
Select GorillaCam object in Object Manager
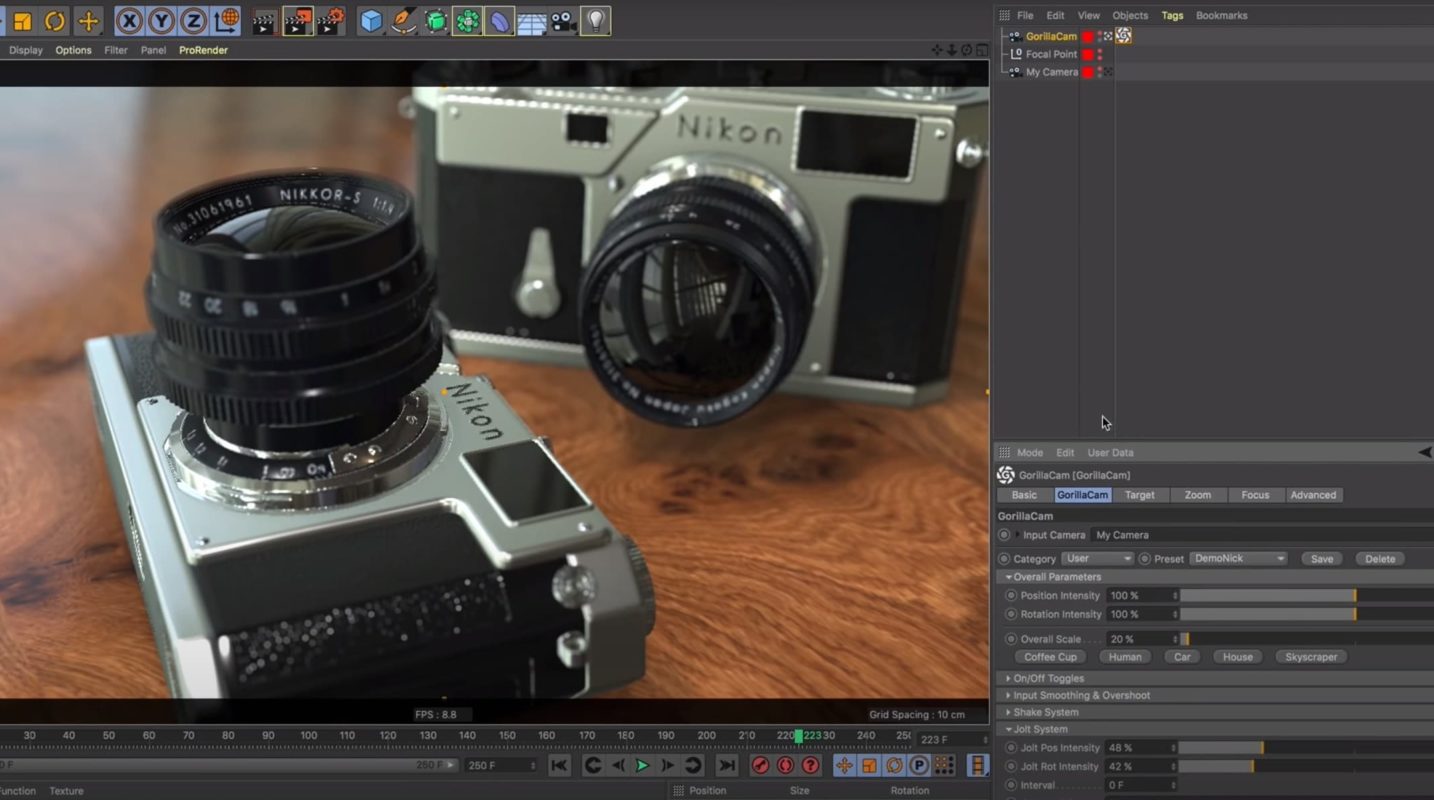point(1051,36)
